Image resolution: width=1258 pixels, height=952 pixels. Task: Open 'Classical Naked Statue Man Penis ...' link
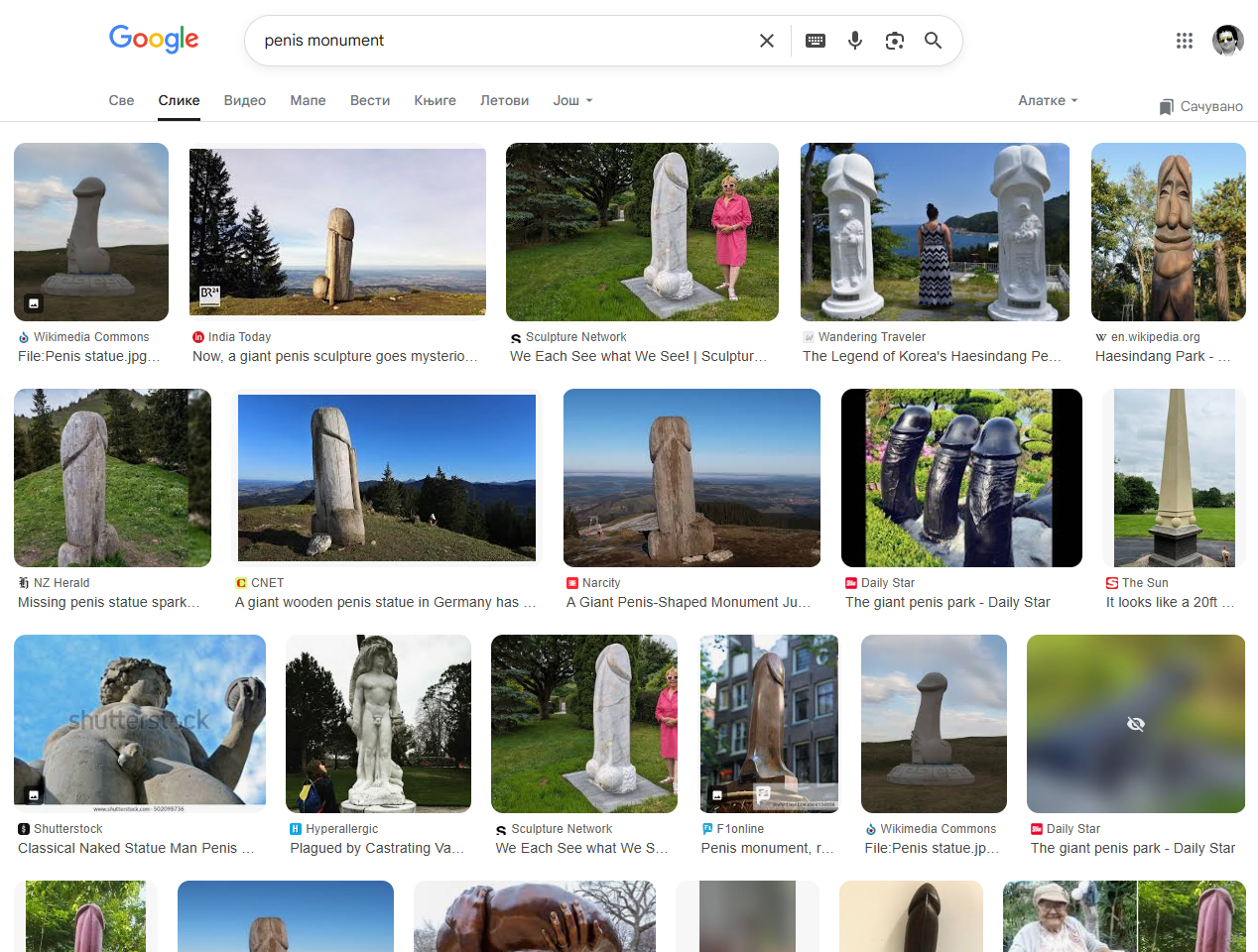136,848
